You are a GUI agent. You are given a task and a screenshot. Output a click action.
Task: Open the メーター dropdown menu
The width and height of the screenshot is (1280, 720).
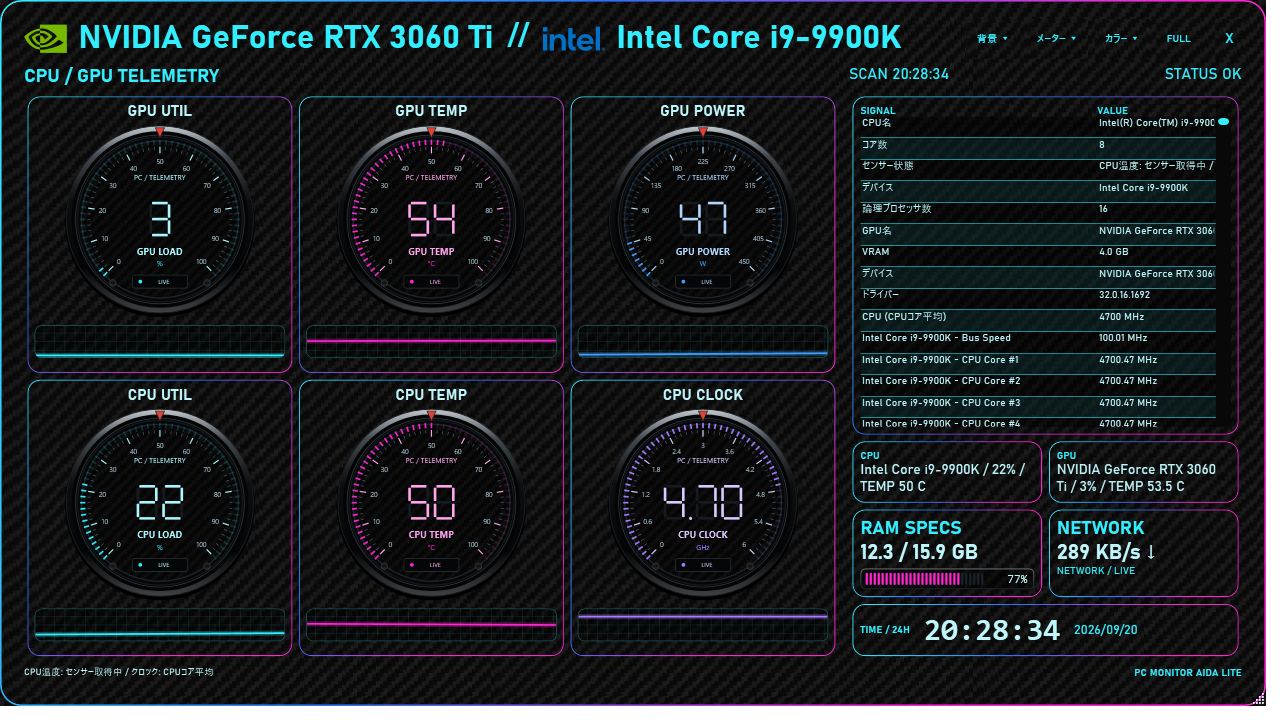coord(1056,39)
